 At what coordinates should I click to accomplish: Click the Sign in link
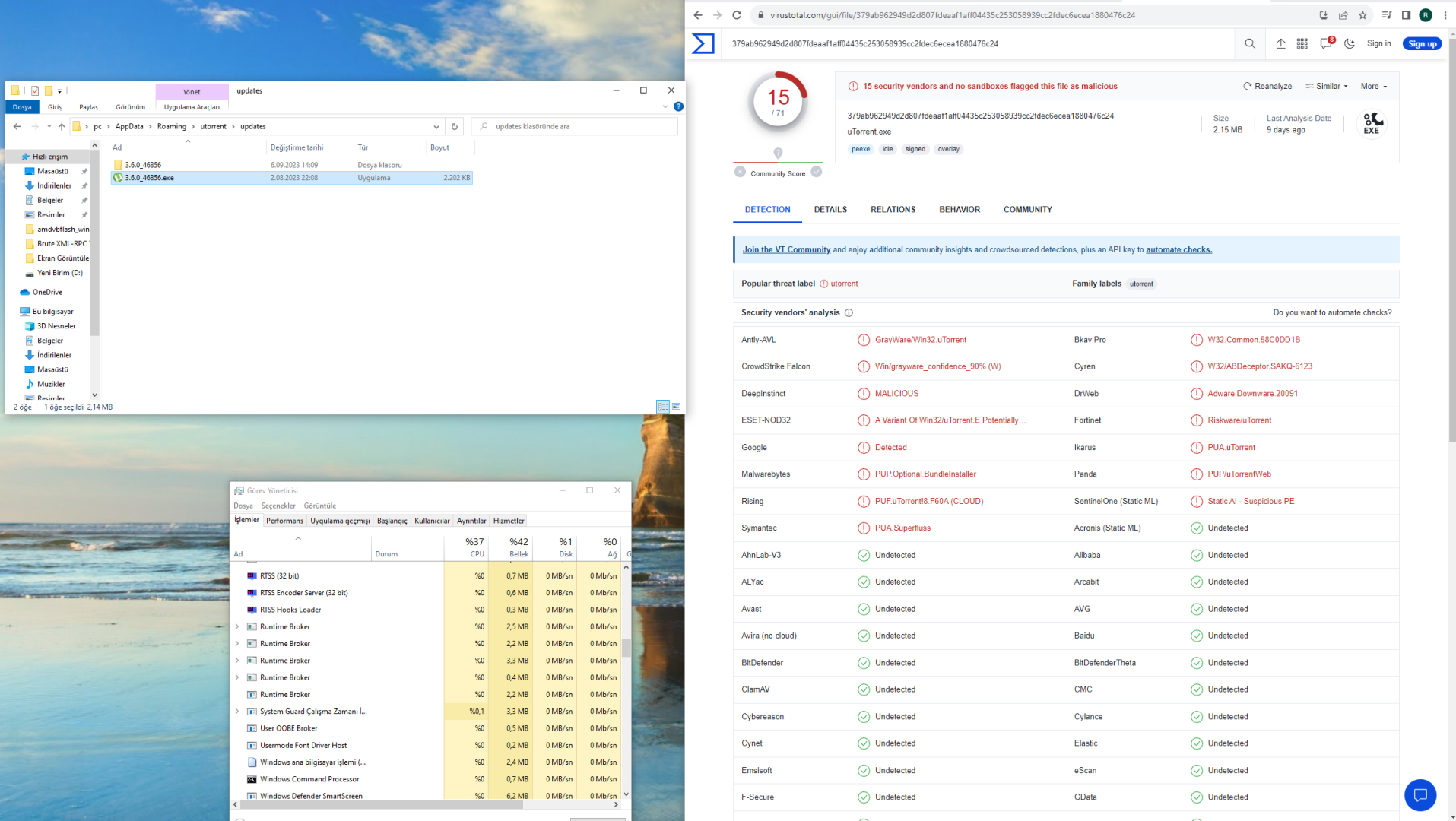pos(1378,43)
